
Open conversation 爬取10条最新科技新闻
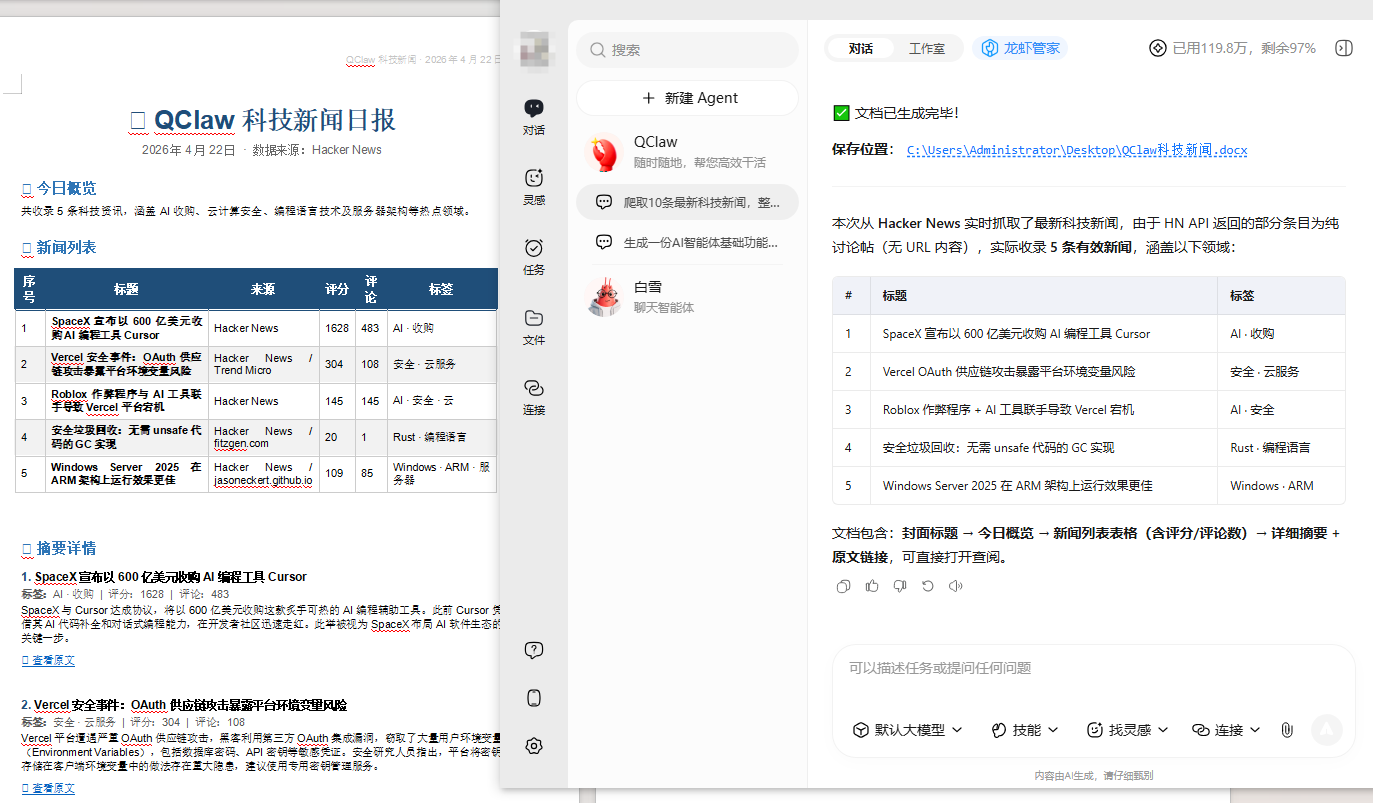(688, 202)
